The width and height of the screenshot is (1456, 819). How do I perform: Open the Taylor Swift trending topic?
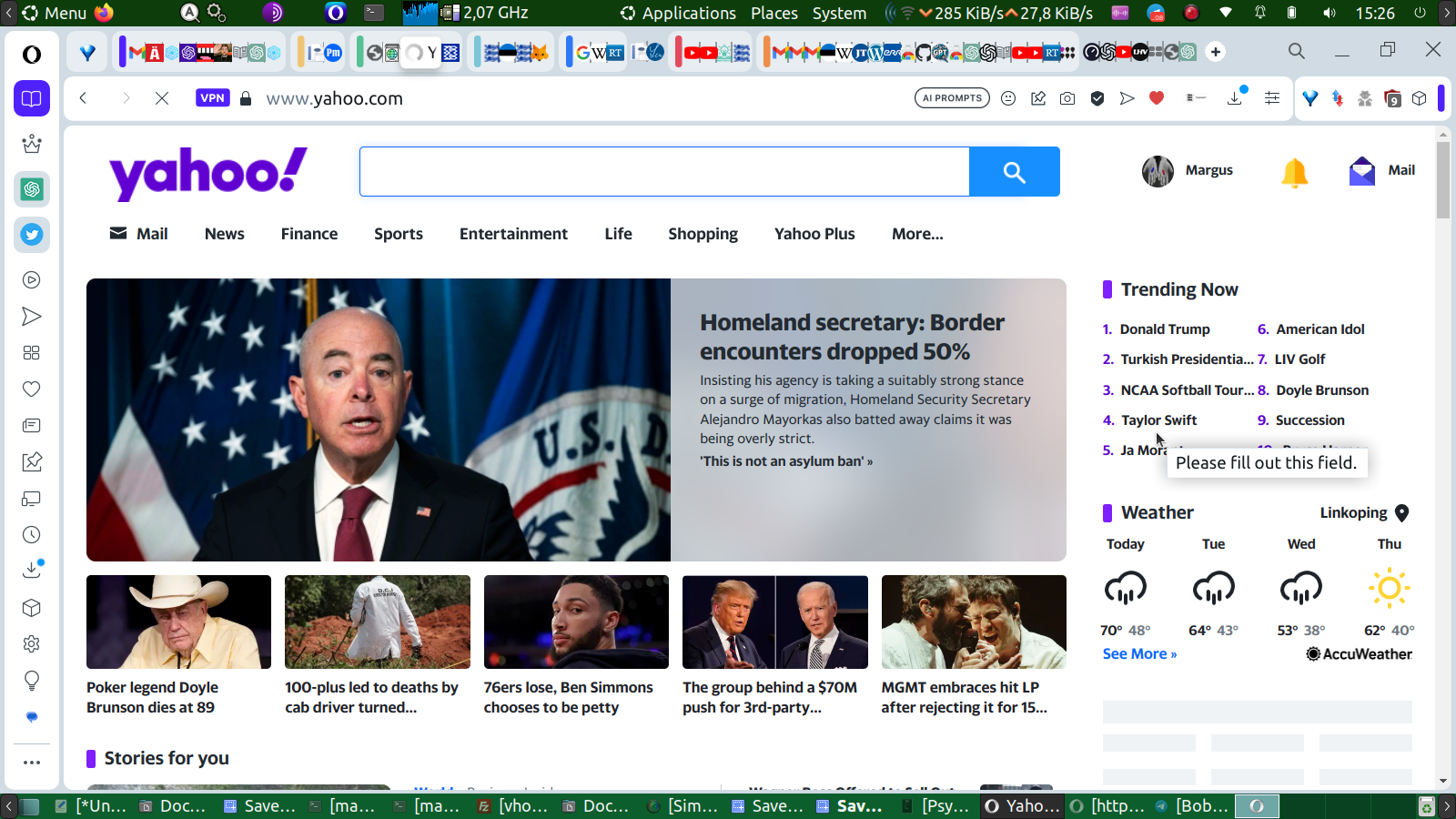click(1158, 420)
